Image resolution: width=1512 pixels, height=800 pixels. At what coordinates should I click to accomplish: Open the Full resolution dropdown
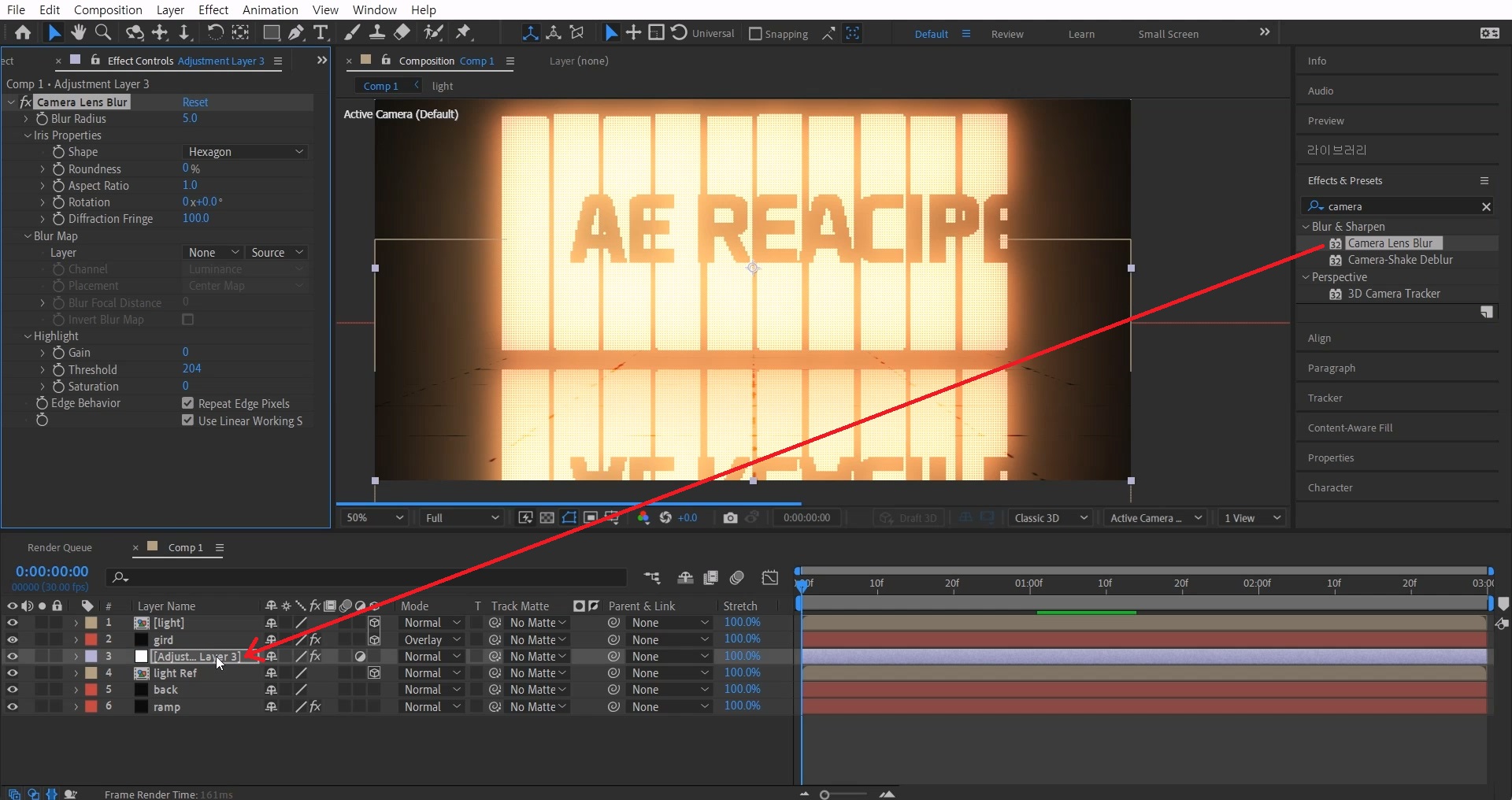point(462,517)
